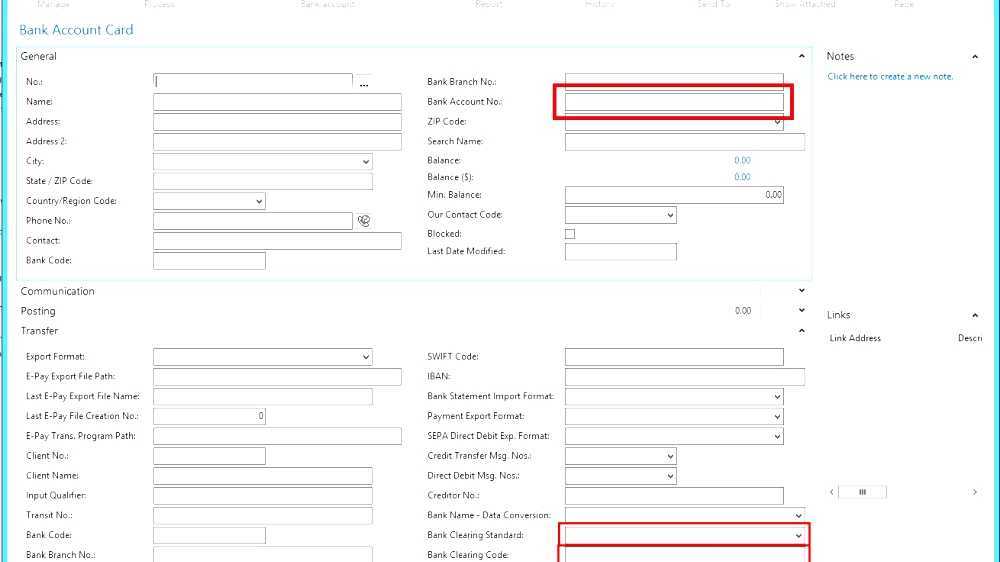Click the Transit No. input field
This screenshot has height=562, width=1000.
pos(263,515)
